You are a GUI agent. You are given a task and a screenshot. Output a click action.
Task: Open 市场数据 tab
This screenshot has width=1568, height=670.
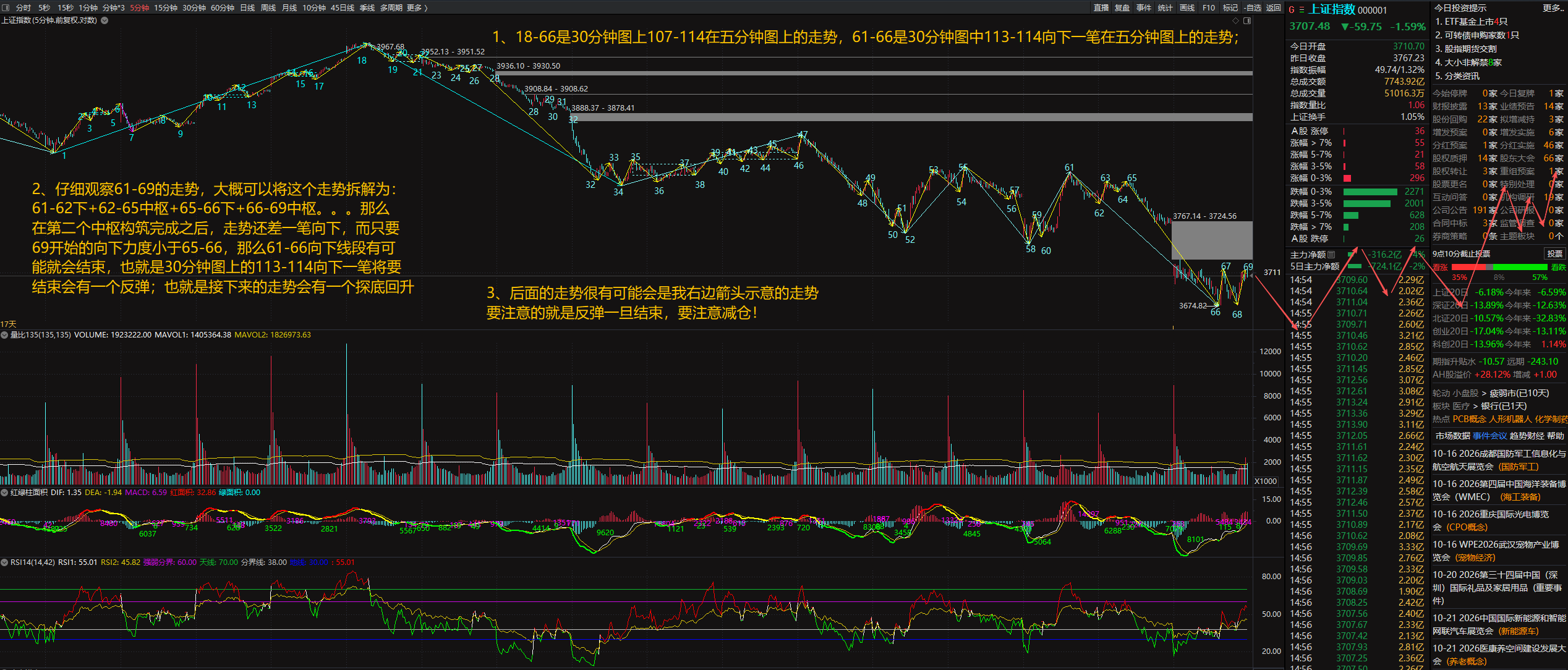pos(1452,436)
